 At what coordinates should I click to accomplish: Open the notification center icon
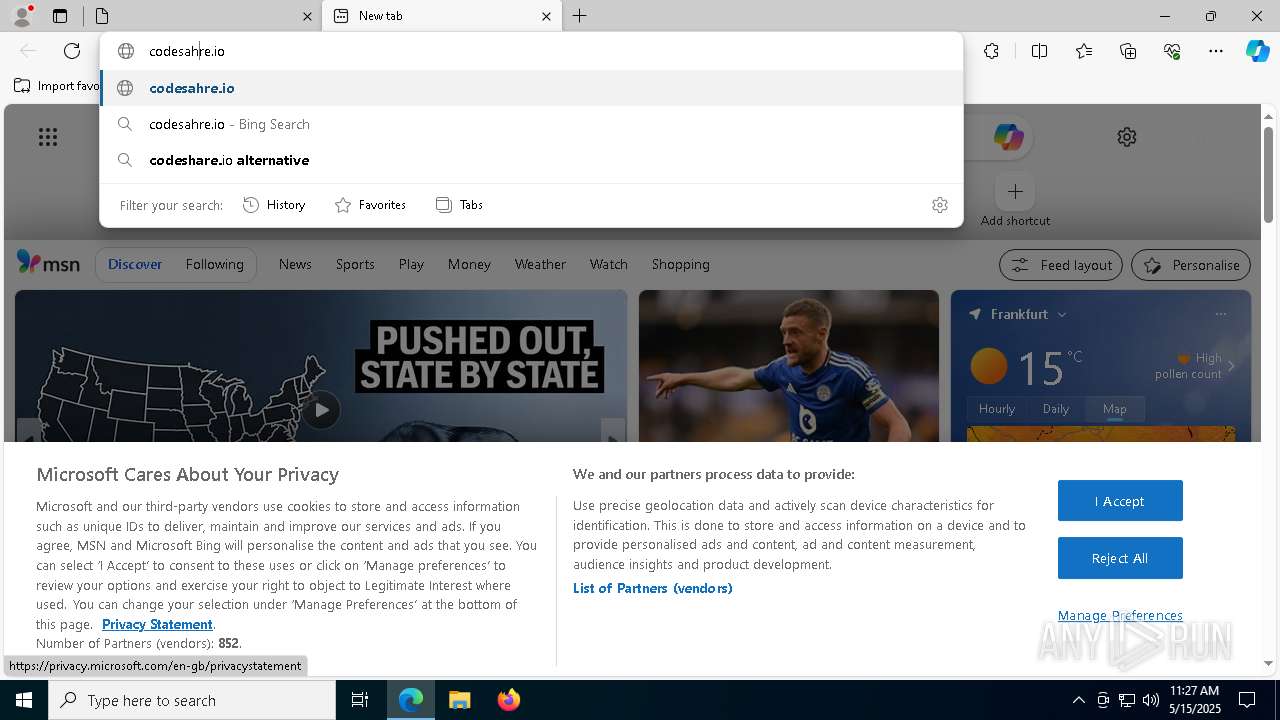pos(1247,700)
